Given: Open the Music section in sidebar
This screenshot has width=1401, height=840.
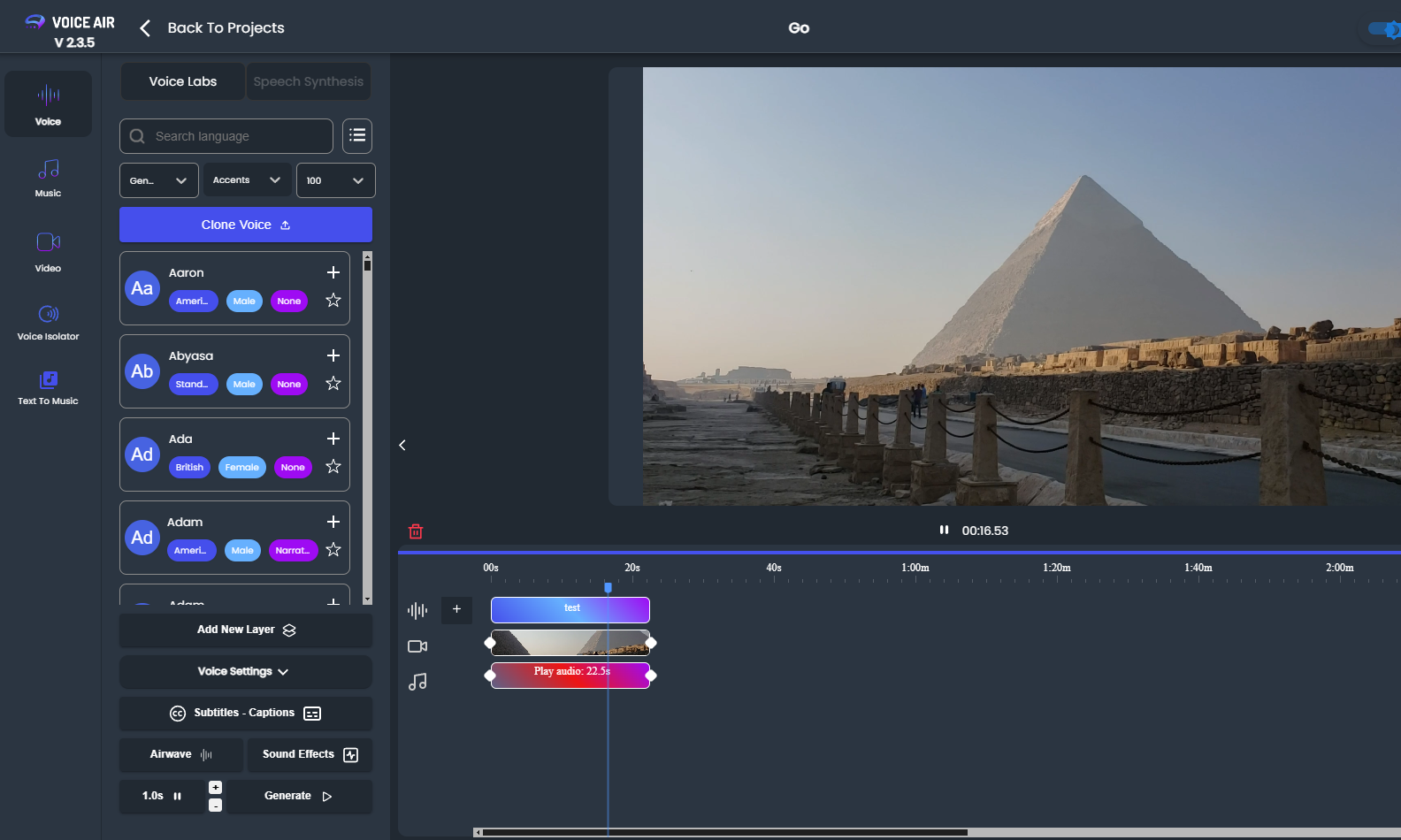Looking at the screenshot, I should point(48,178).
